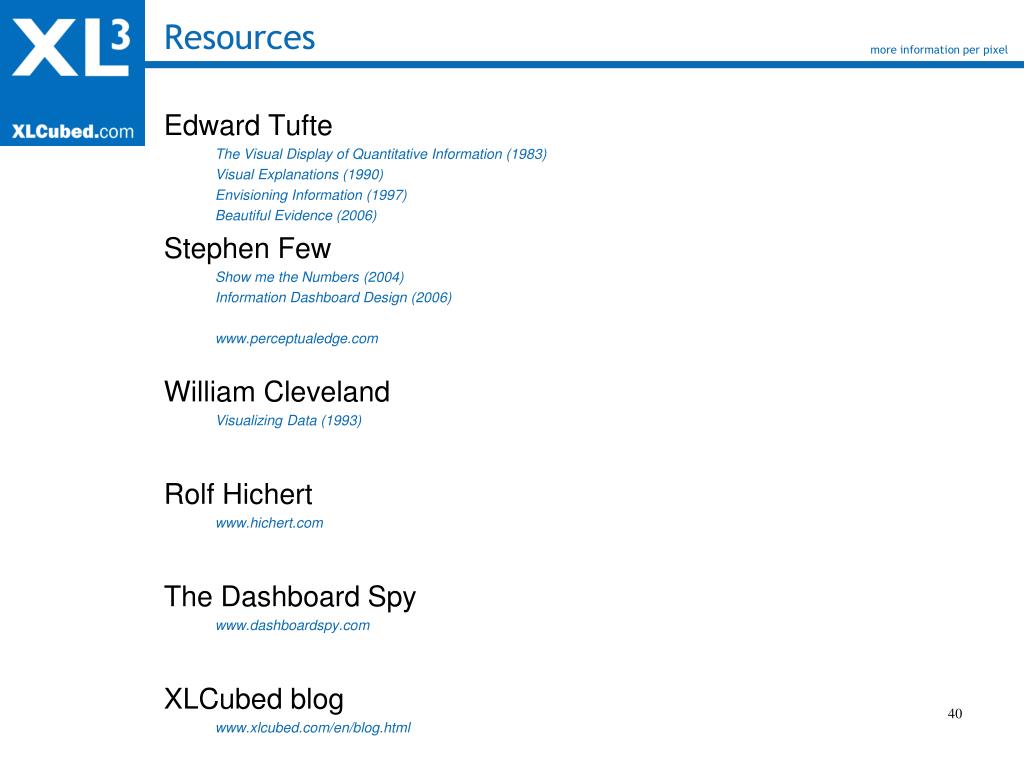Screen dimensions: 1024x768
Task: Open The Visual Display of Quantitative Information (1983)
Action: [381, 154]
